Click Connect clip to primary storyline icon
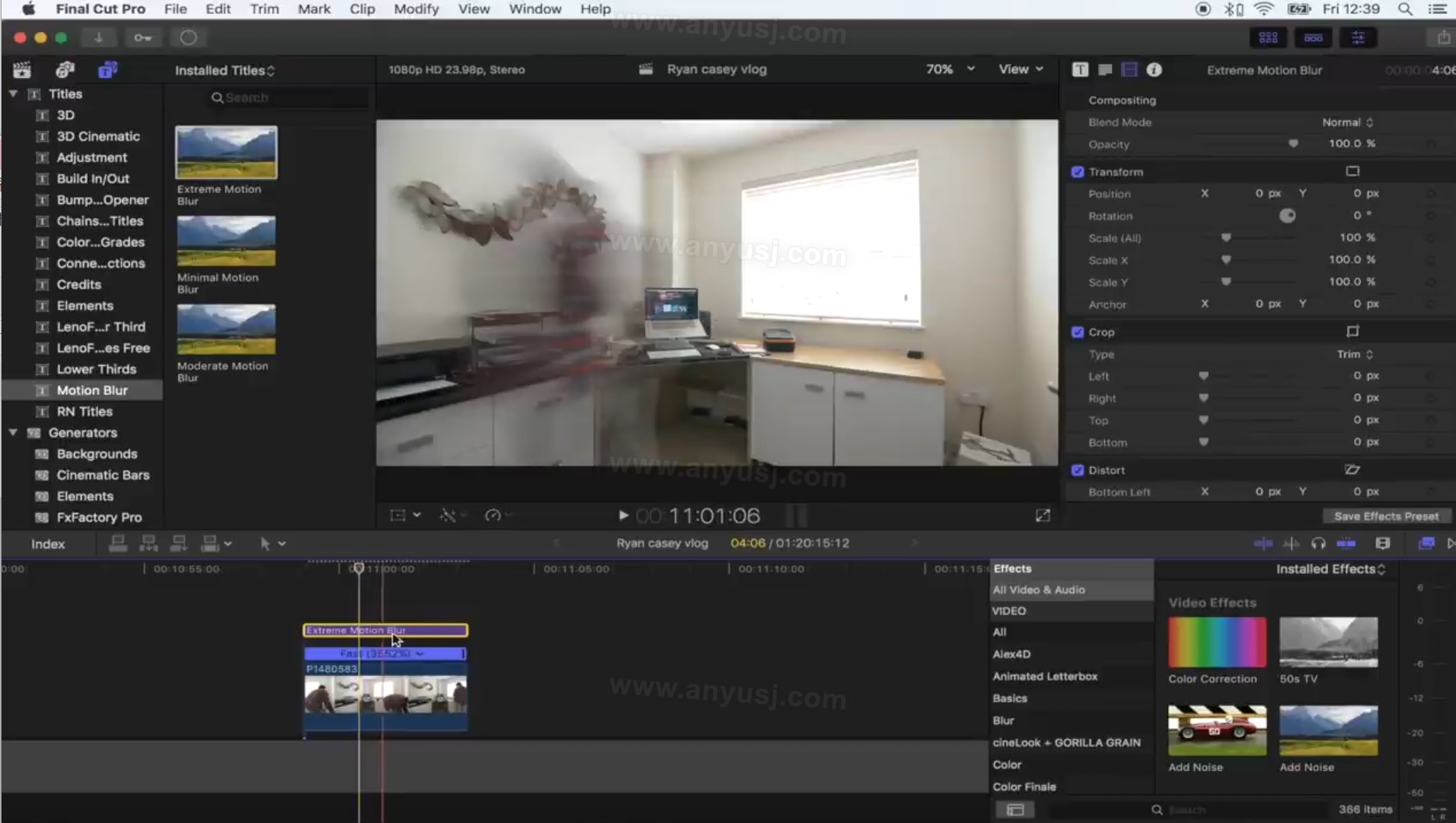This screenshot has width=1456, height=823. pyautogui.click(x=118, y=543)
